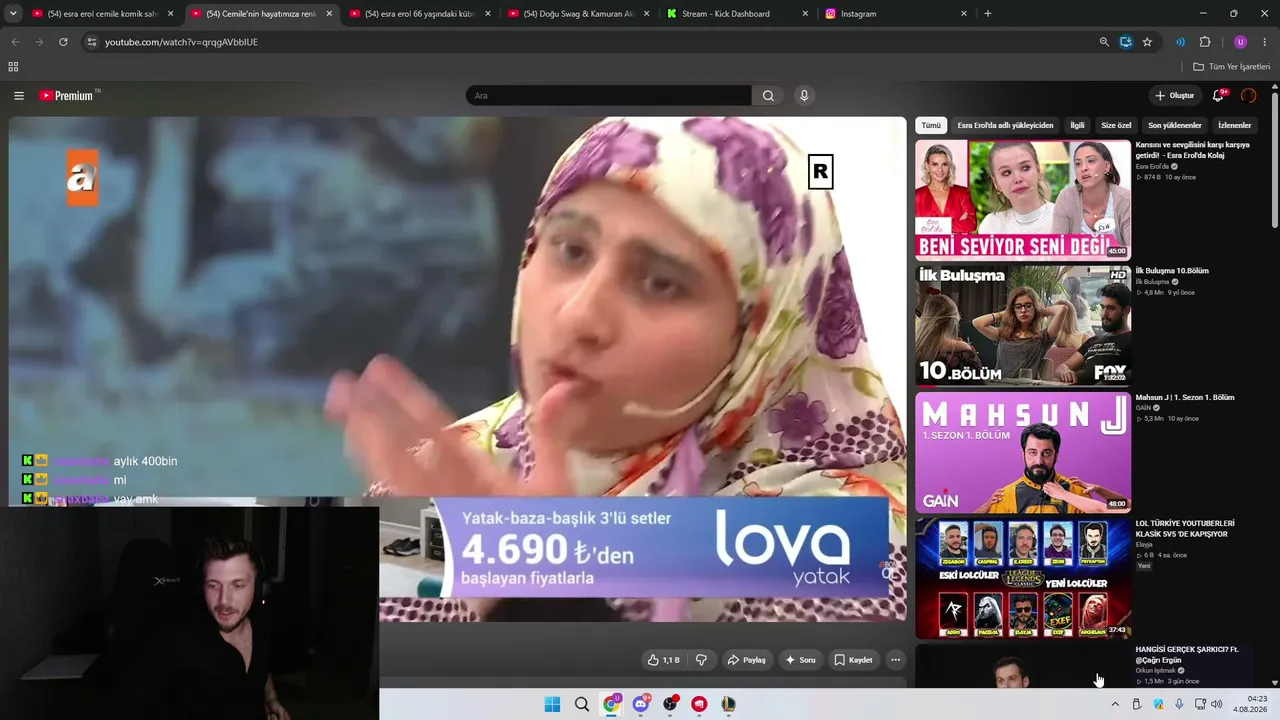Open the media/sound wave extension icon

1181,42
